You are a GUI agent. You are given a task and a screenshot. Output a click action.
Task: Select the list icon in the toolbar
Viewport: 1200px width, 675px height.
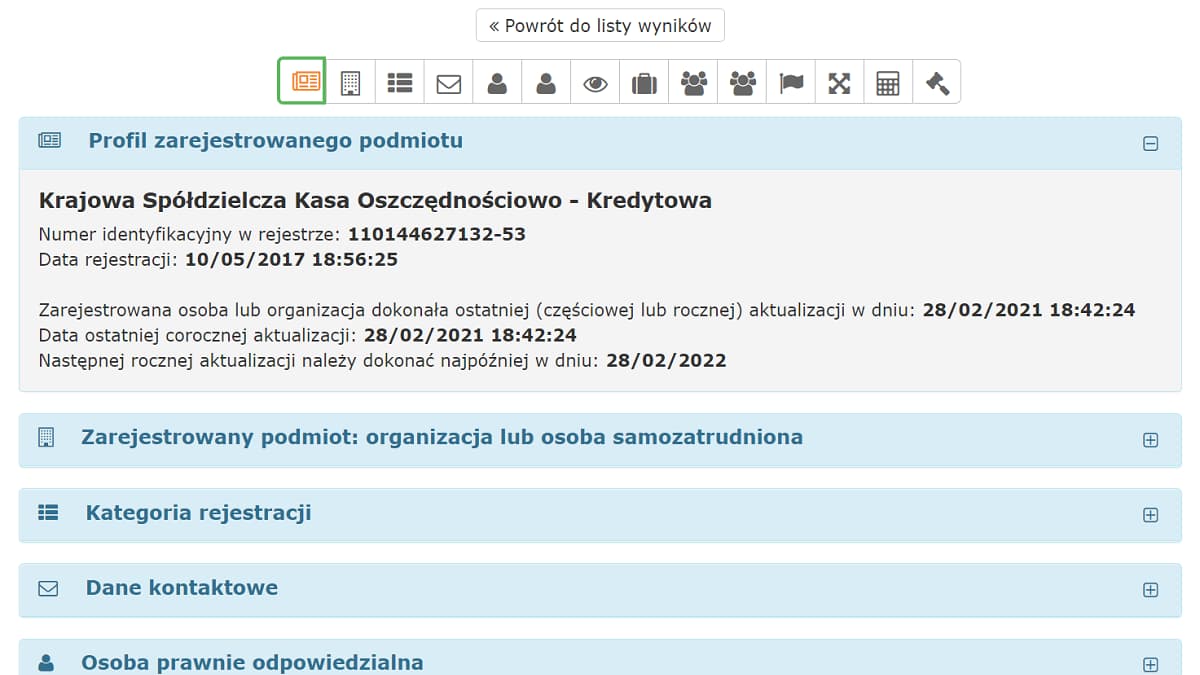coord(400,82)
